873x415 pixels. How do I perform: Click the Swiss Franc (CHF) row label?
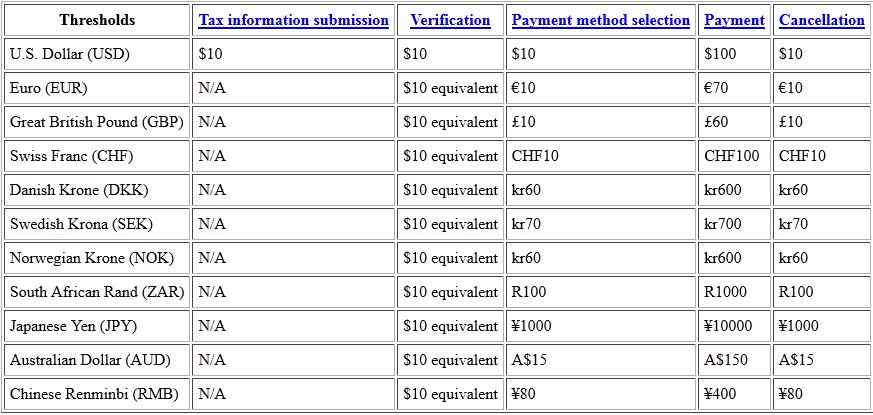(71, 156)
